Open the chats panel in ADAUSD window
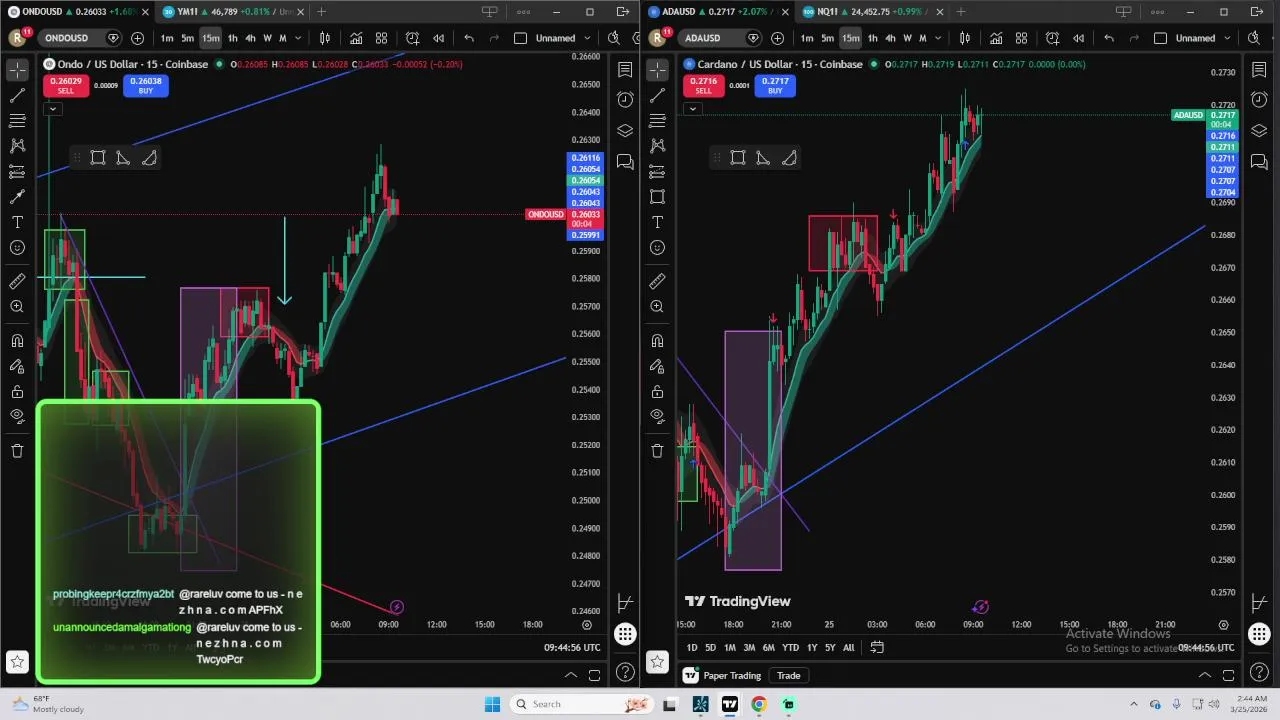The image size is (1280, 720). click(1259, 162)
